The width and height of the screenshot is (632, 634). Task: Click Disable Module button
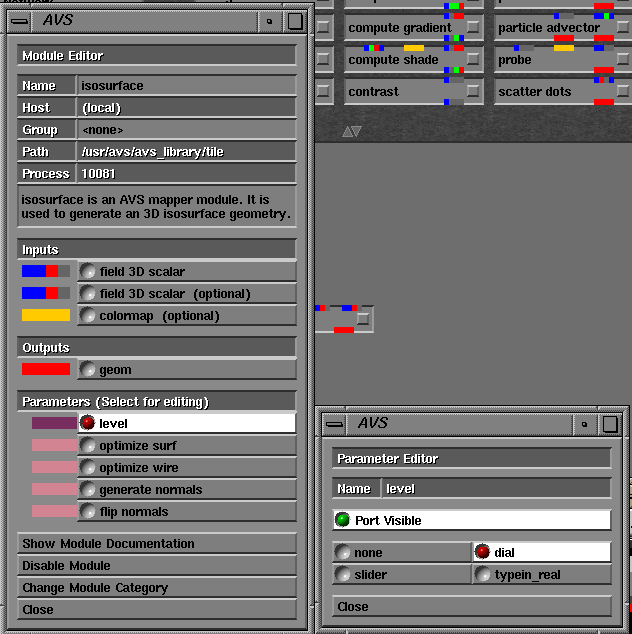tap(157, 565)
